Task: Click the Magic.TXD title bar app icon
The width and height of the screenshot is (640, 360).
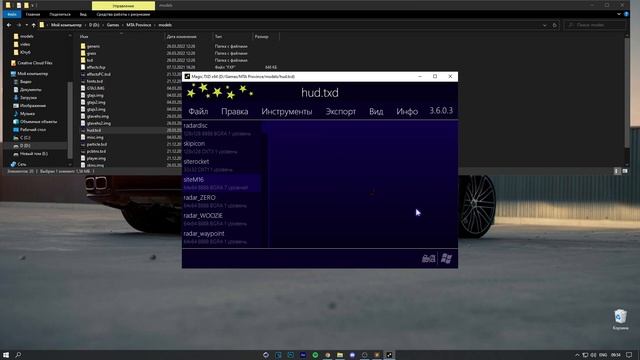Action: click(187, 76)
